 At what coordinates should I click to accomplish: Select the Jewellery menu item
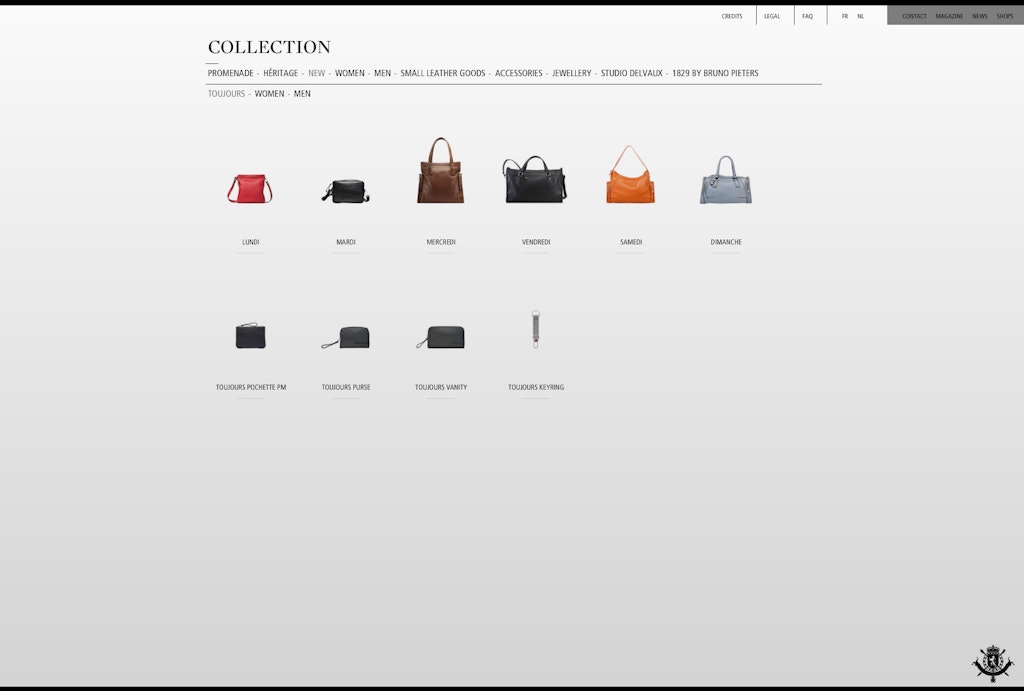pyautogui.click(x=571, y=73)
